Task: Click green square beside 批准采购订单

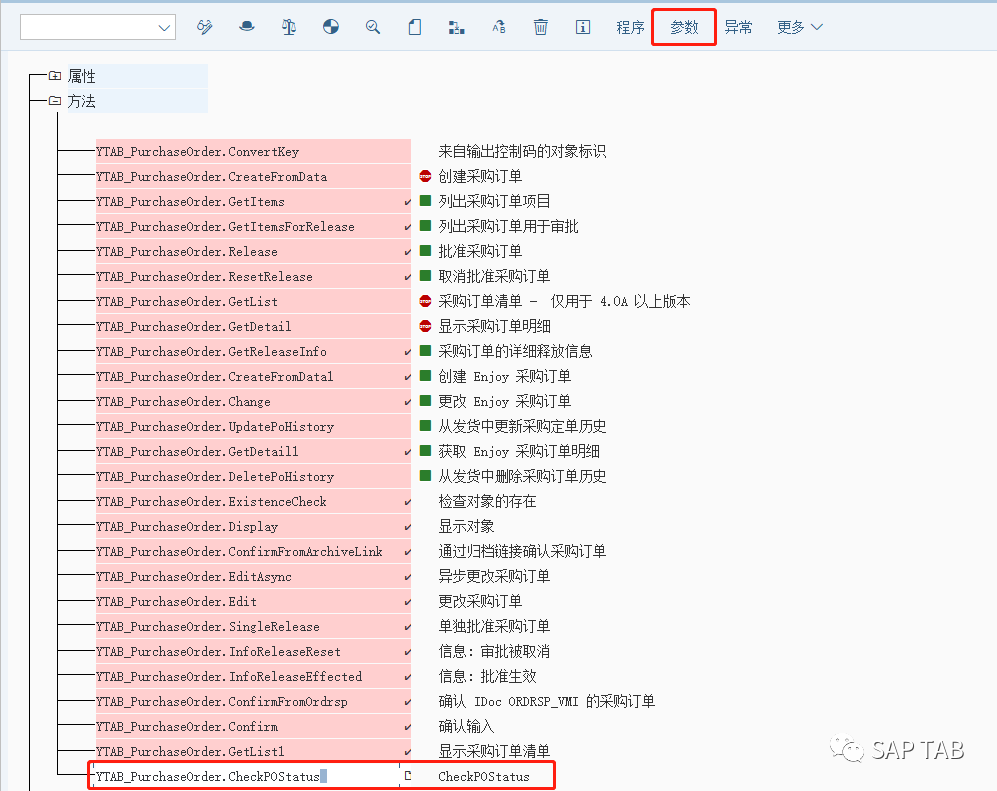Action: pyautogui.click(x=425, y=251)
